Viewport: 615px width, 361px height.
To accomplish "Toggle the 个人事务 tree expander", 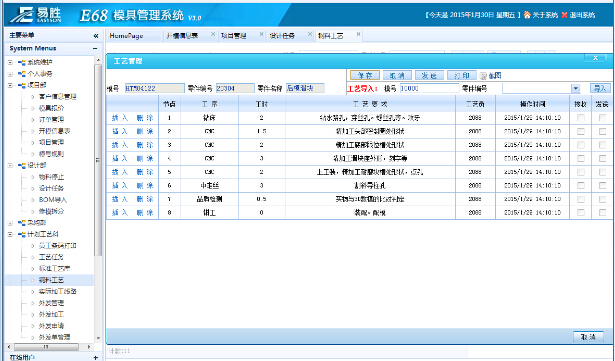I will (11, 74).
